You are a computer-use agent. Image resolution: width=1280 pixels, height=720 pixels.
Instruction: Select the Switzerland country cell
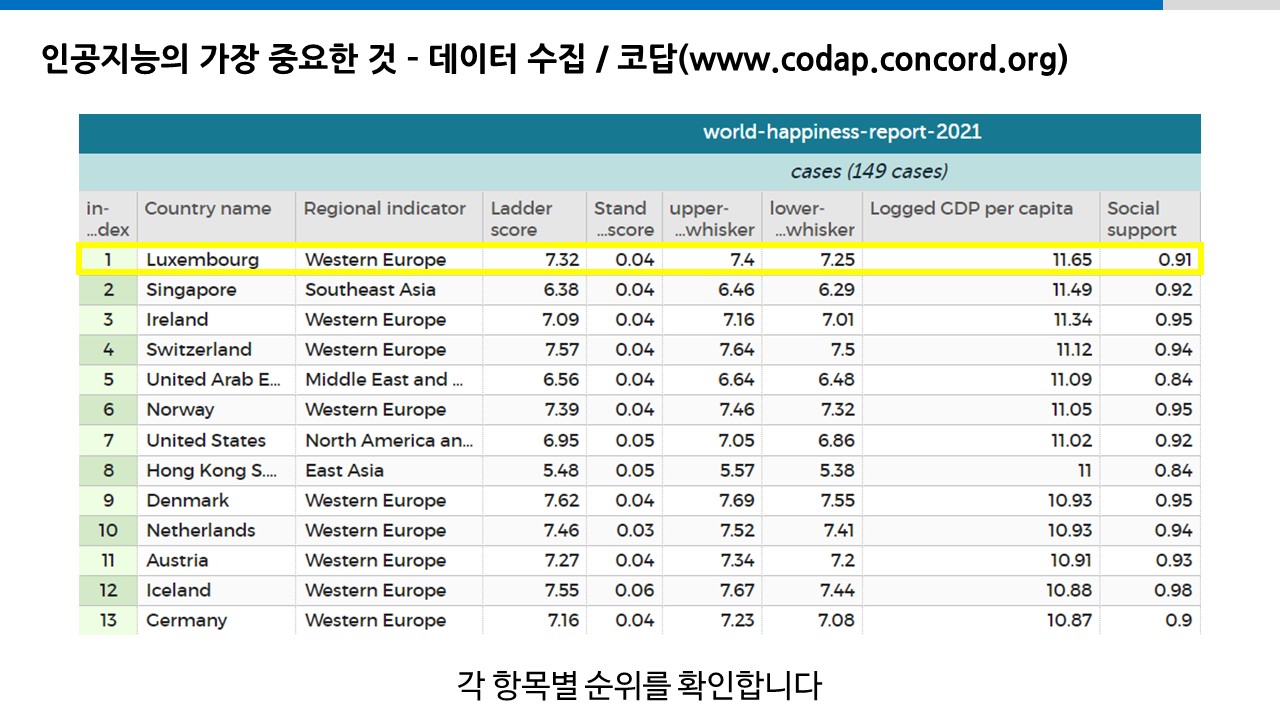(x=216, y=350)
